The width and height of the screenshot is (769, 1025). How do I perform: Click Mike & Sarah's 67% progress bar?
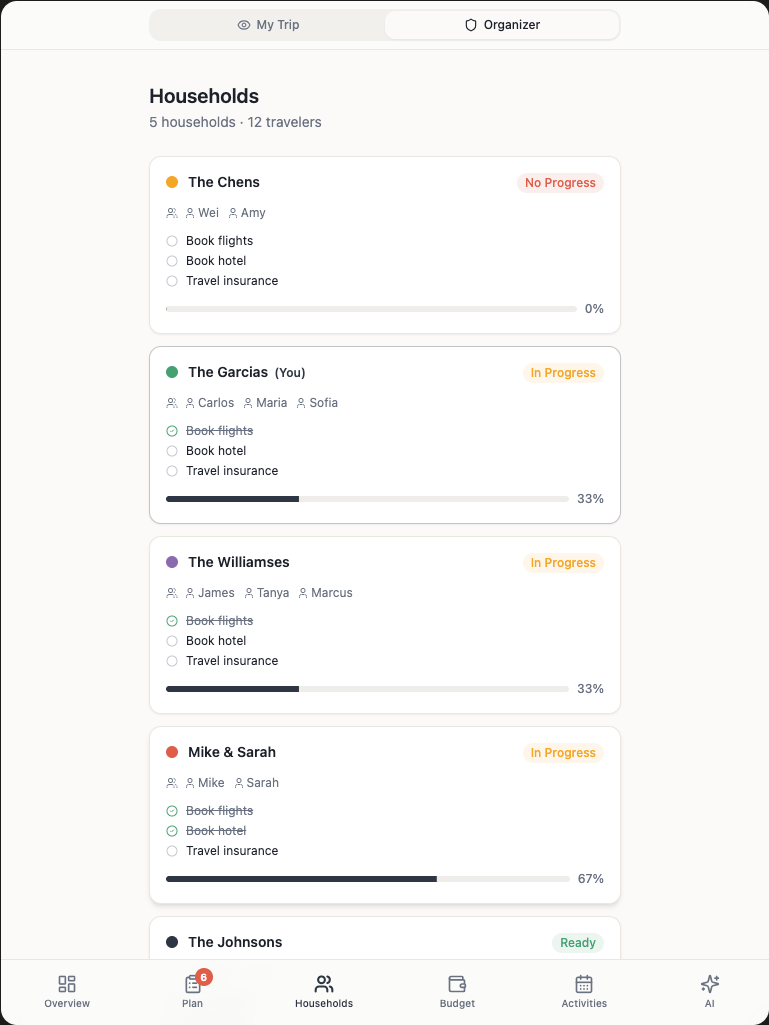[367, 879]
